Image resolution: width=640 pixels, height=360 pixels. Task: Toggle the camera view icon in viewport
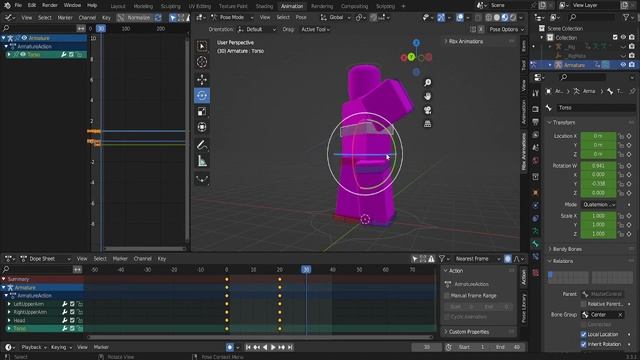point(427,110)
